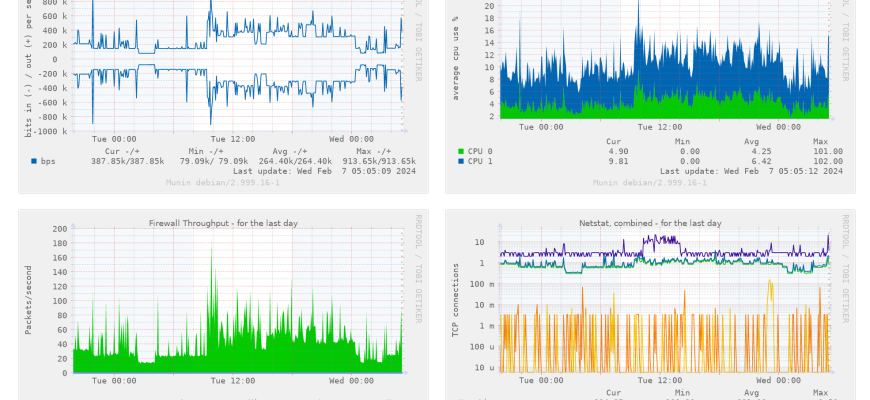Viewport: 870px width, 400px height.
Task: Click the Packets/second axis label
Action: point(29,300)
